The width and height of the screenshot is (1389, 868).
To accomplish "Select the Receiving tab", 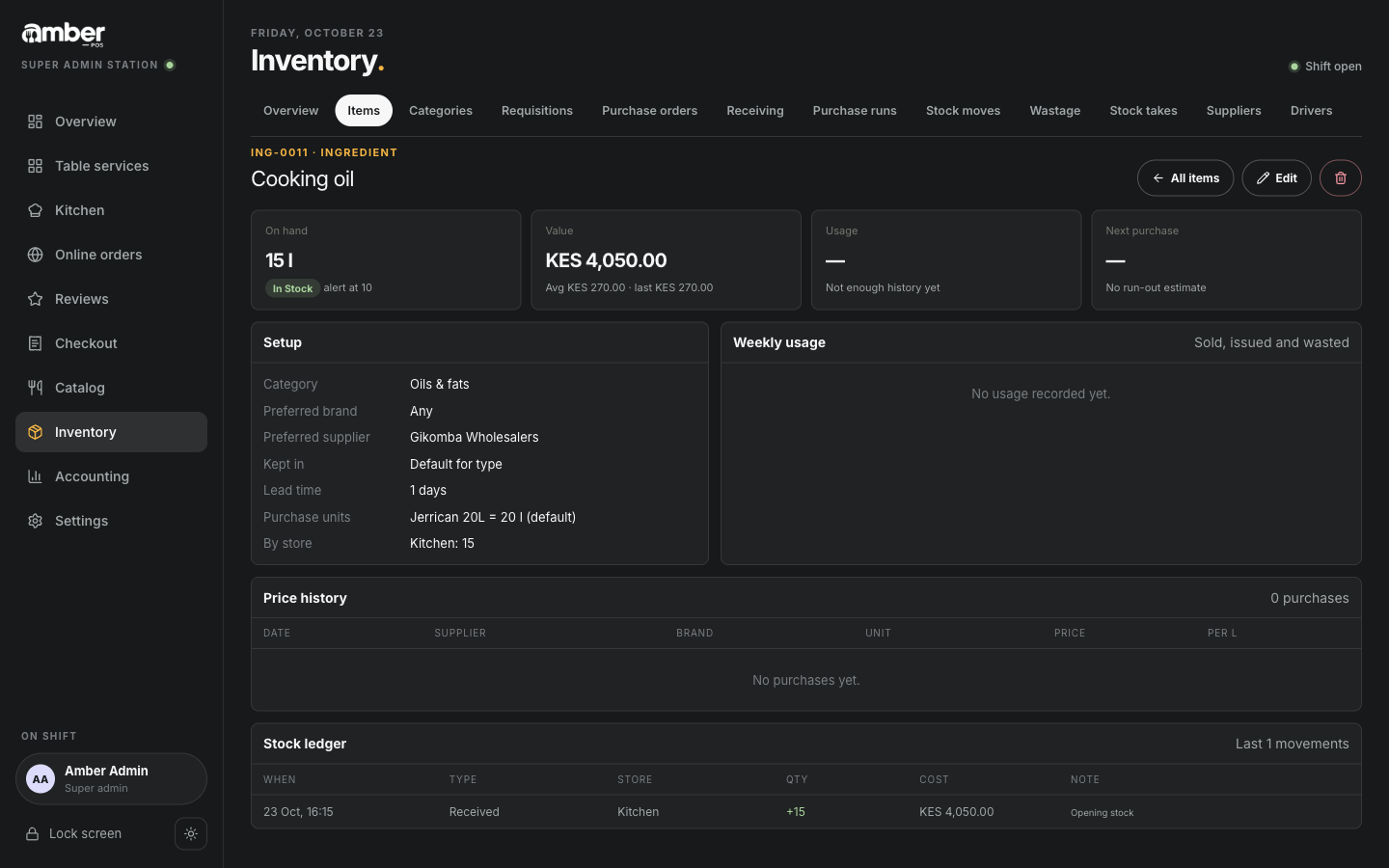I will [x=755, y=111].
